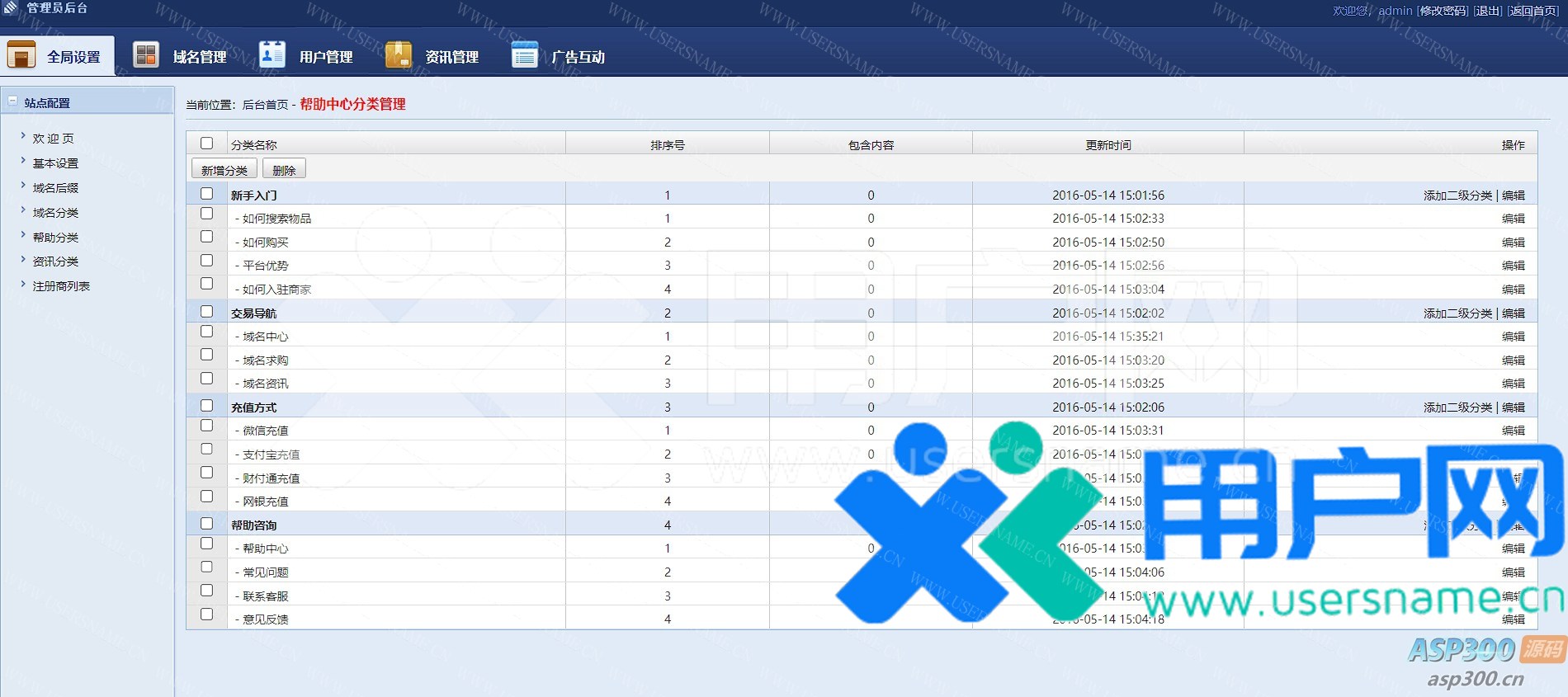Check the 交易导航 row checkbox
Image resolution: width=1568 pixels, height=697 pixels.
point(207,312)
